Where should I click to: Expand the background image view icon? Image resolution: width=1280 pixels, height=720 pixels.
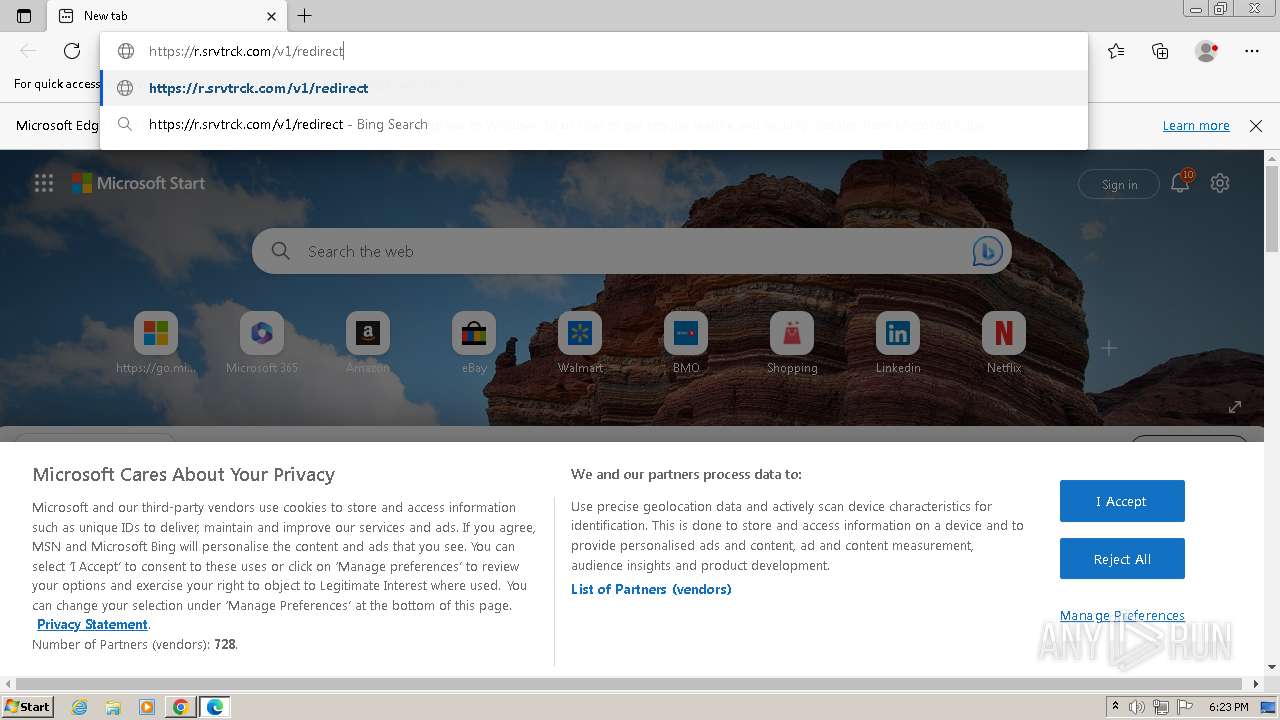[x=1235, y=406]
